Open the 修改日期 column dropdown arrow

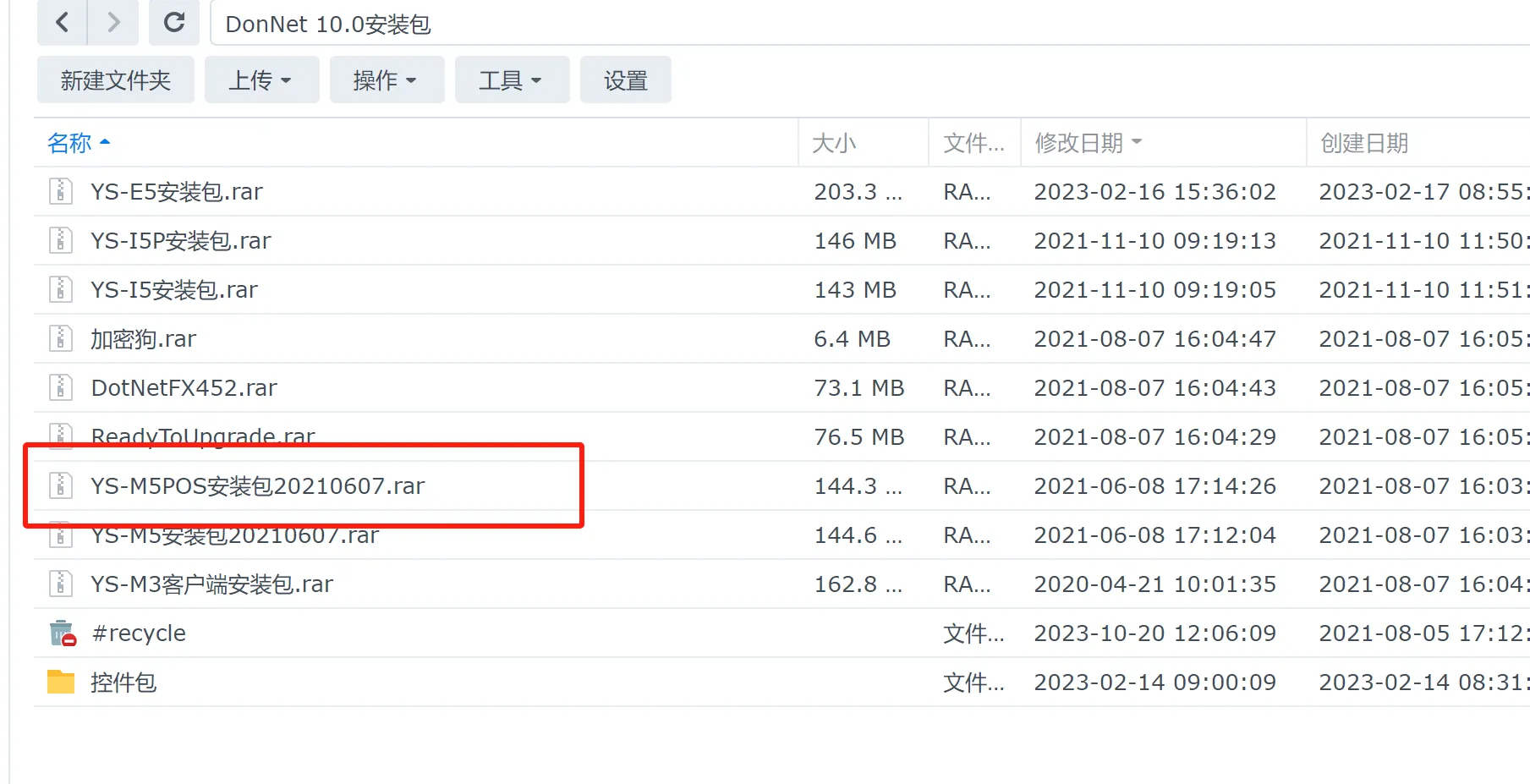pos(1137,142)
